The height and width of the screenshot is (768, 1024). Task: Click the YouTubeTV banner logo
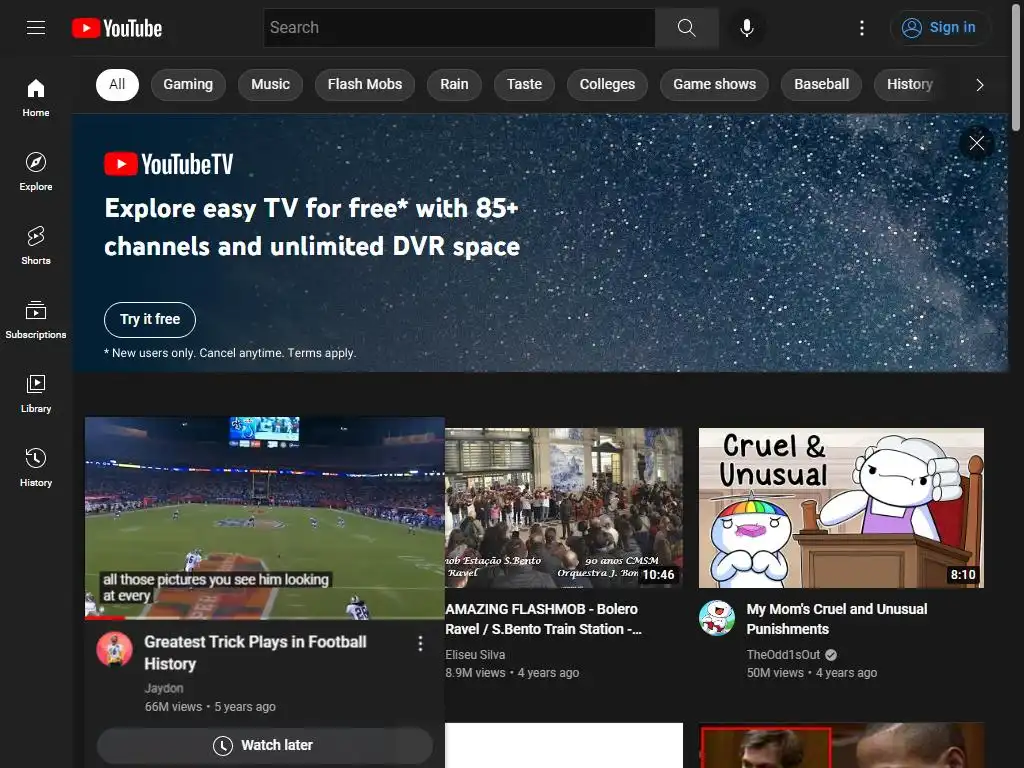point(168,164)
